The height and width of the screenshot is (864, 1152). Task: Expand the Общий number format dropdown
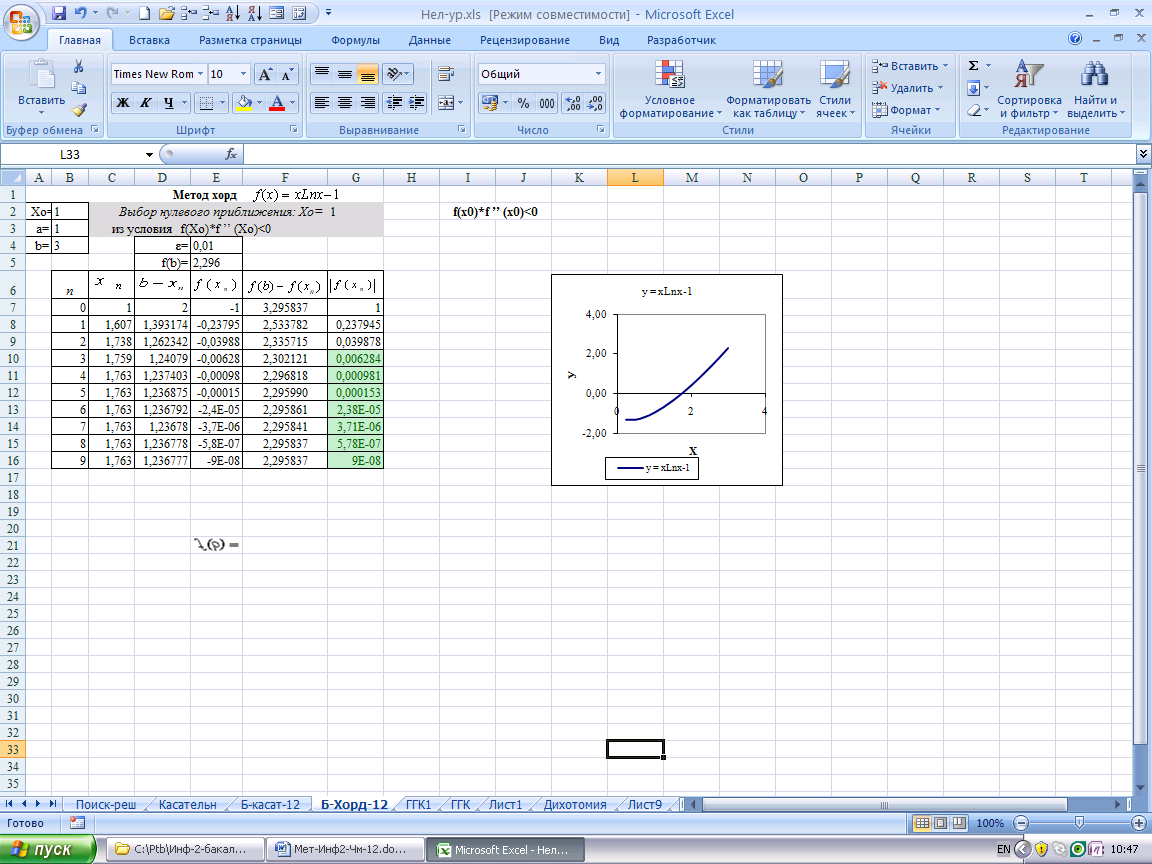(x=599, y=74)
